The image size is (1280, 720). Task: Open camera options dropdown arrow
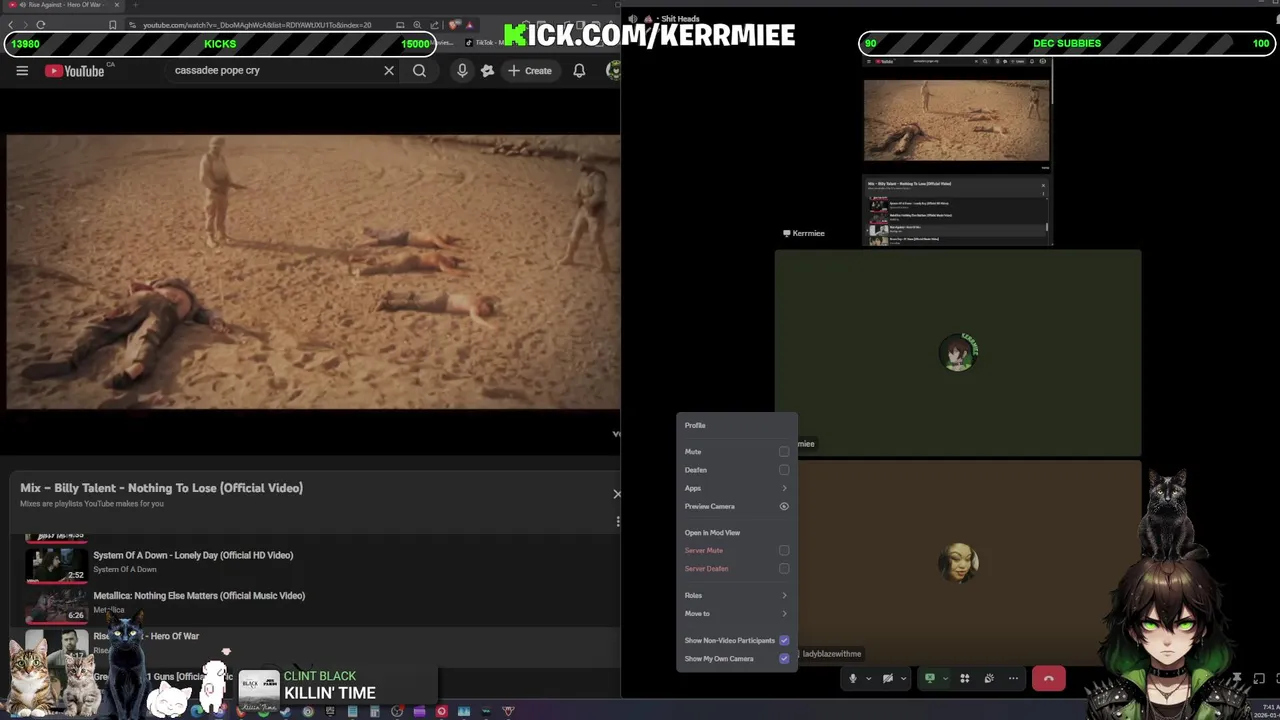903,678
